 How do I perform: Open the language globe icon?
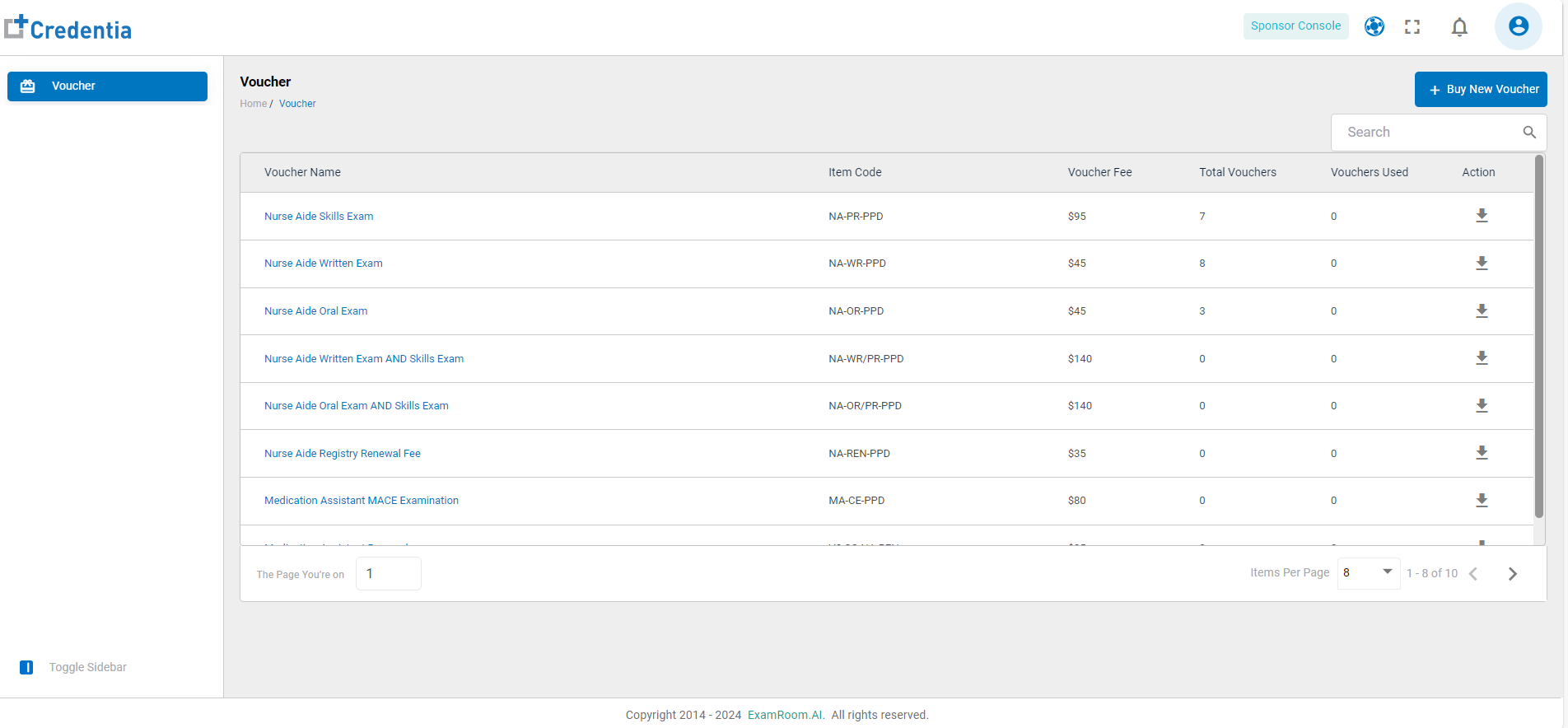[x=1374, y=26]
